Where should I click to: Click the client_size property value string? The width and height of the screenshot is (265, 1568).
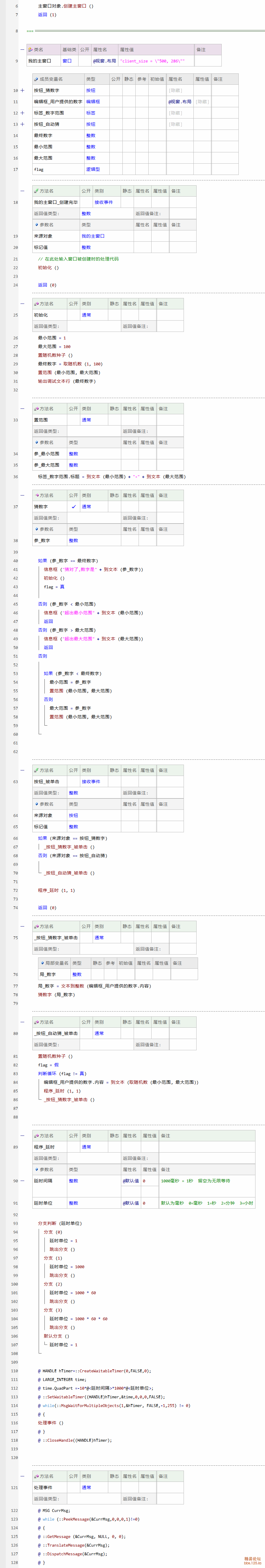coord(152,61)
